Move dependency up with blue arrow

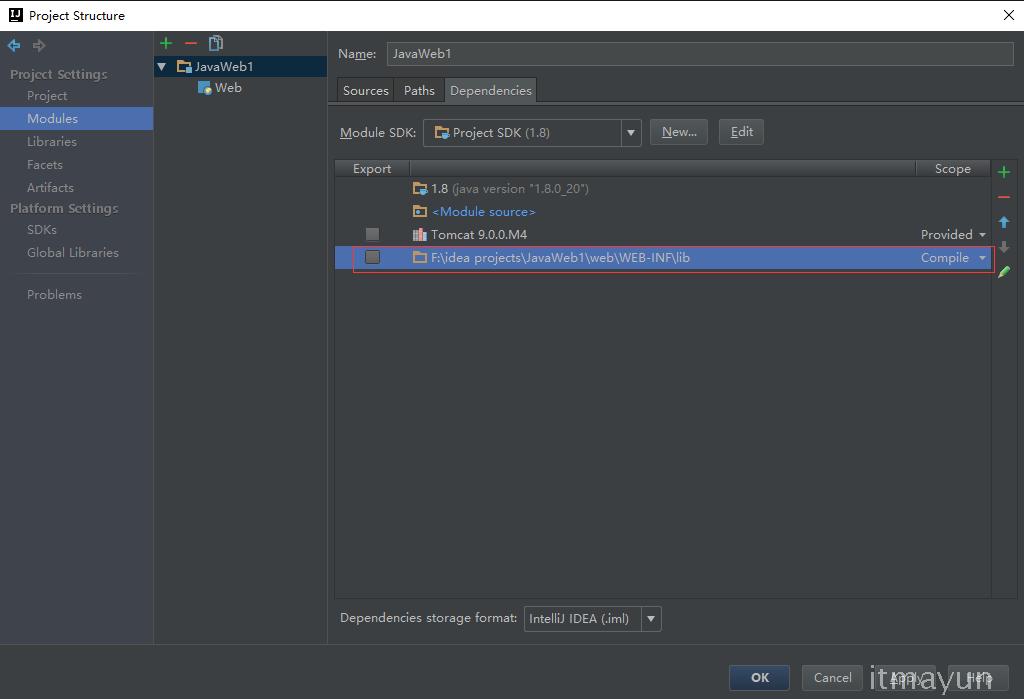1004,222
